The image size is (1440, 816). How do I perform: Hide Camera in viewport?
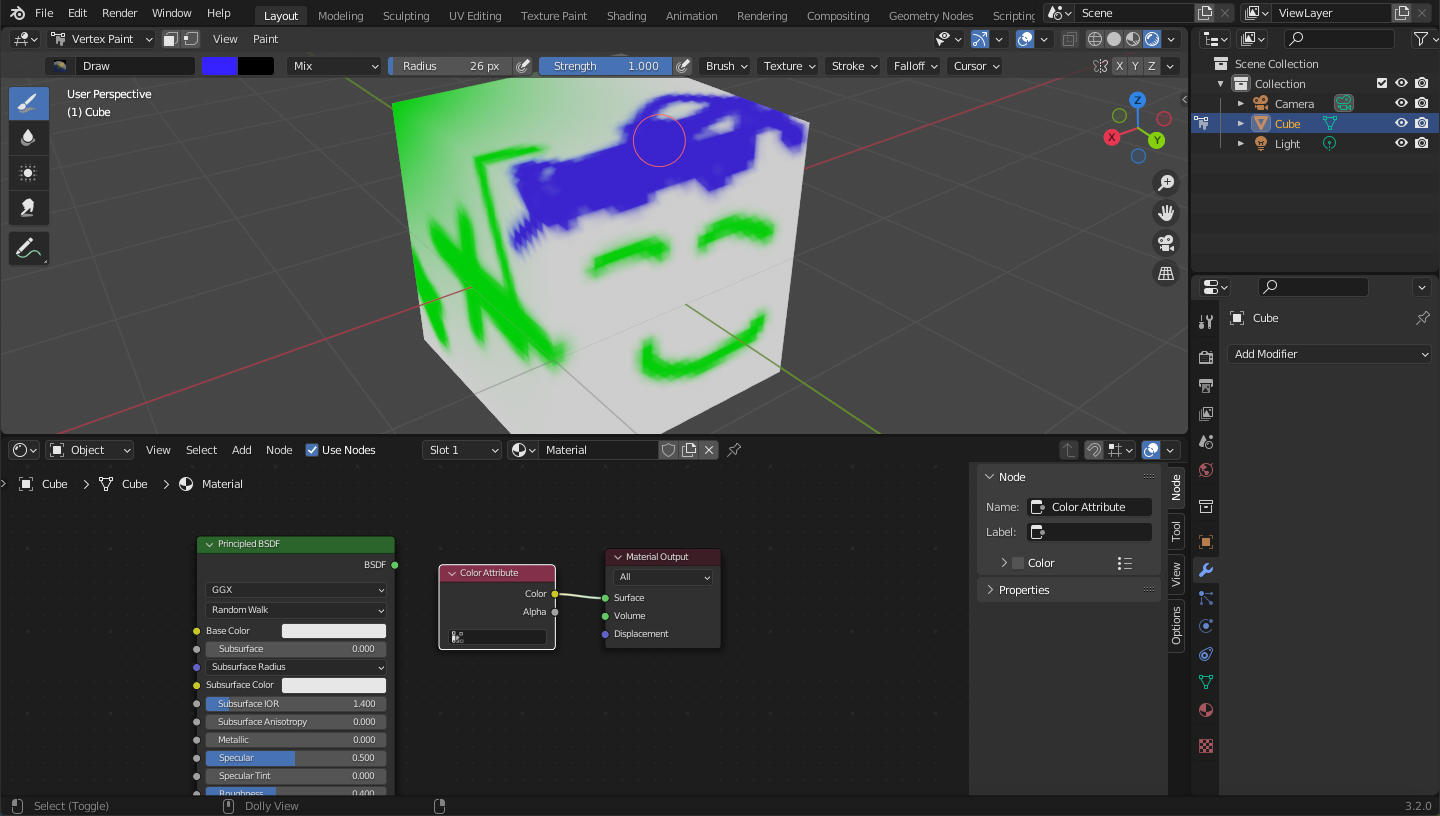[1401, 103]
